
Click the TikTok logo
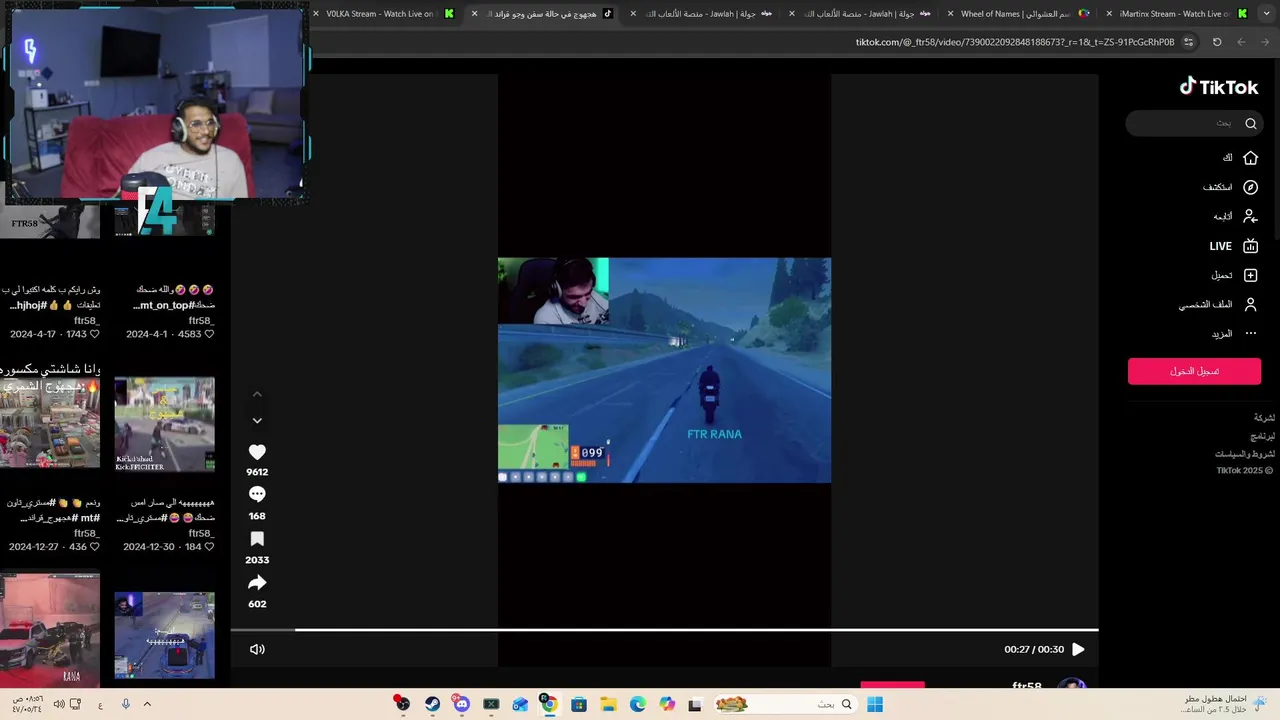click(x=1218, y=87)
